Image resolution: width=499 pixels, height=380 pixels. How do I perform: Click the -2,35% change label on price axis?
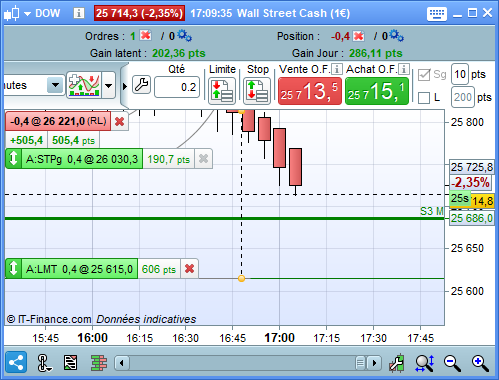[471, 182]
